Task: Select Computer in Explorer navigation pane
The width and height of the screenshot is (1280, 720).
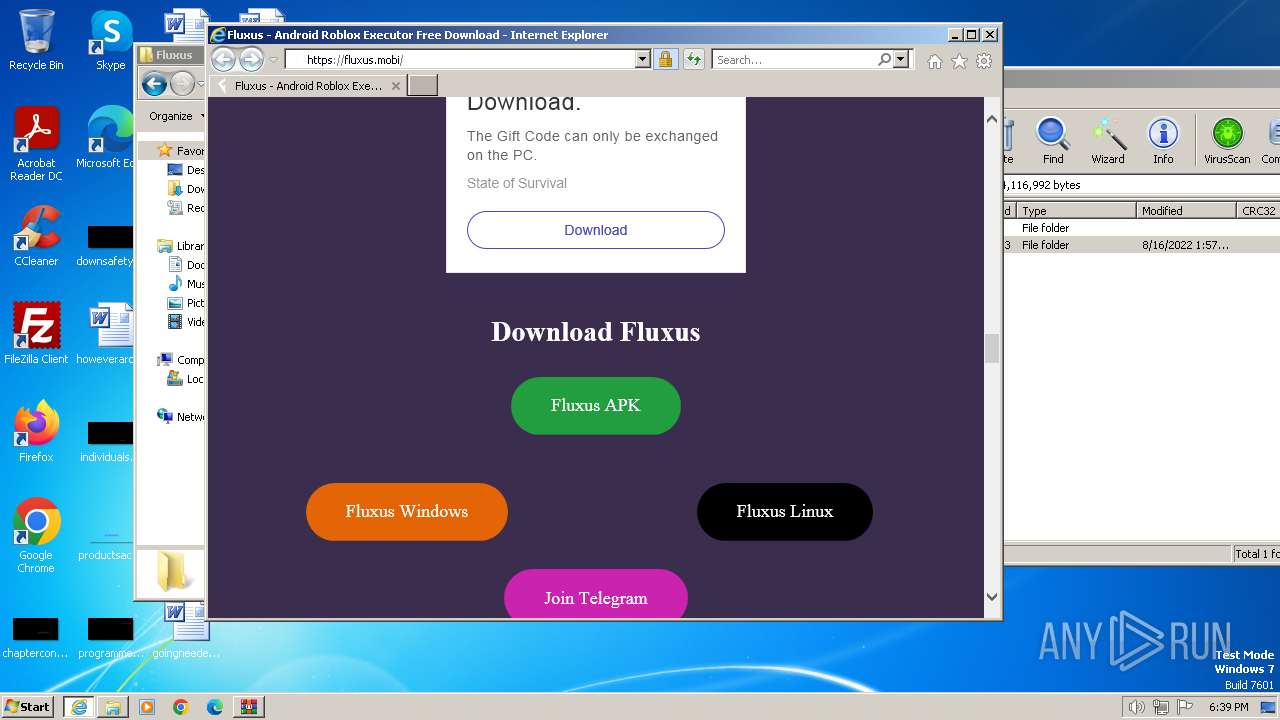Action: click(181, 360)
